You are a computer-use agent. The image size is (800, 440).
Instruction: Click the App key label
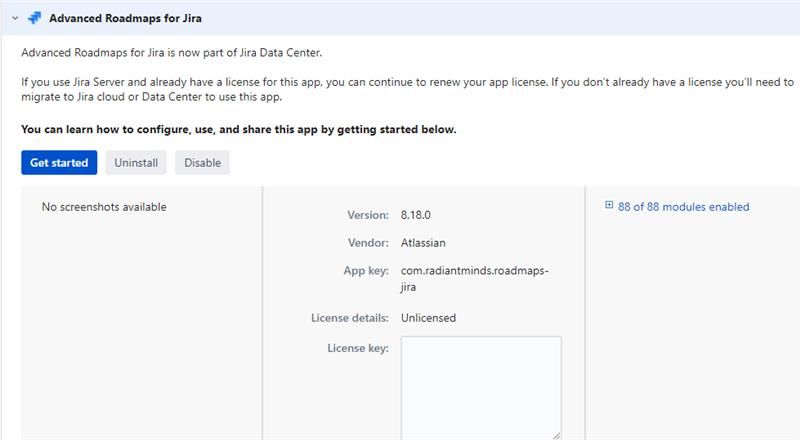coord(366,271)
